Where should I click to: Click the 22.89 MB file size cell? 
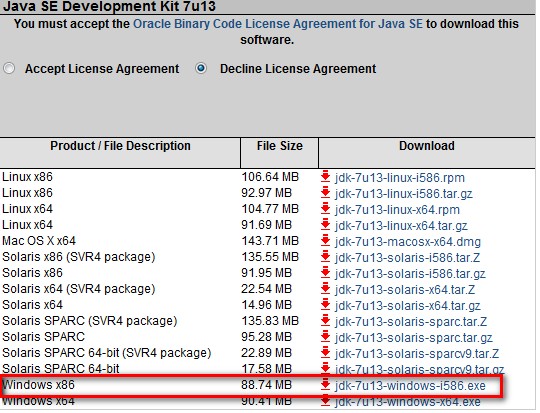(x=267, y=353)
